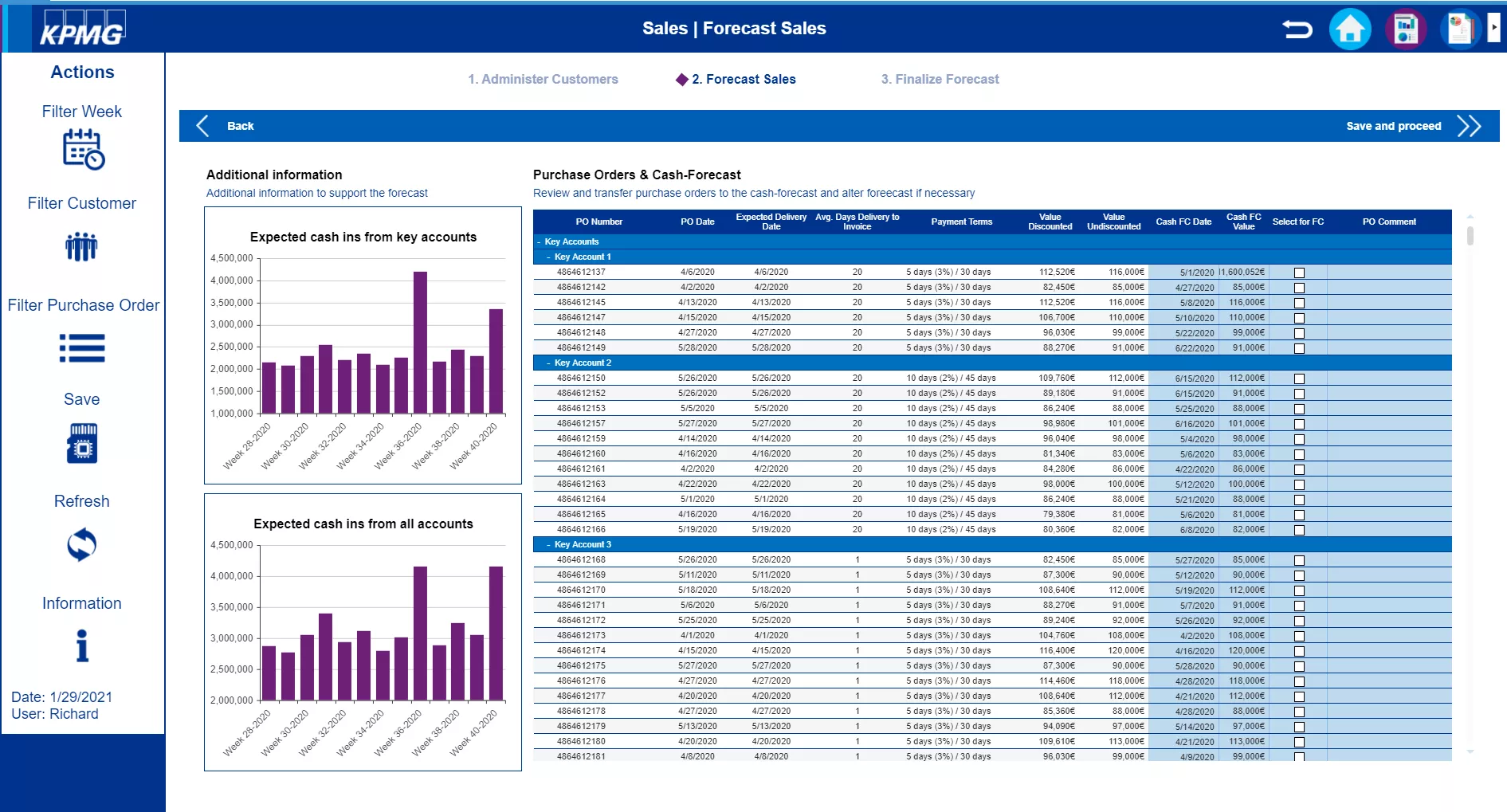Collapse the Key Account 3 group
Screen dimensions: 1507x812
(548, 544)
